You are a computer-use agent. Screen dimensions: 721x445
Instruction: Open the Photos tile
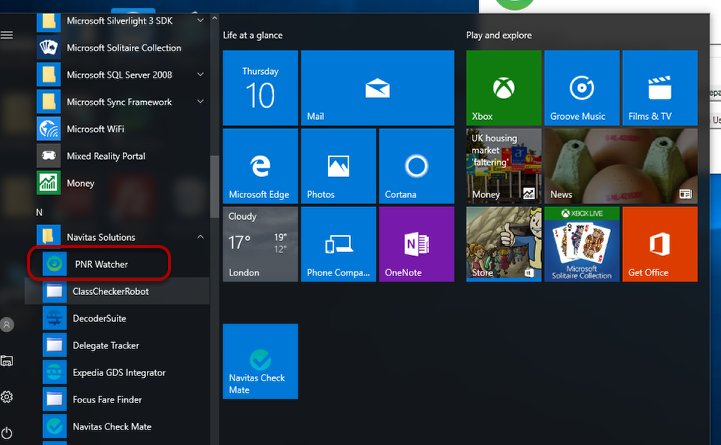(338, 166)
